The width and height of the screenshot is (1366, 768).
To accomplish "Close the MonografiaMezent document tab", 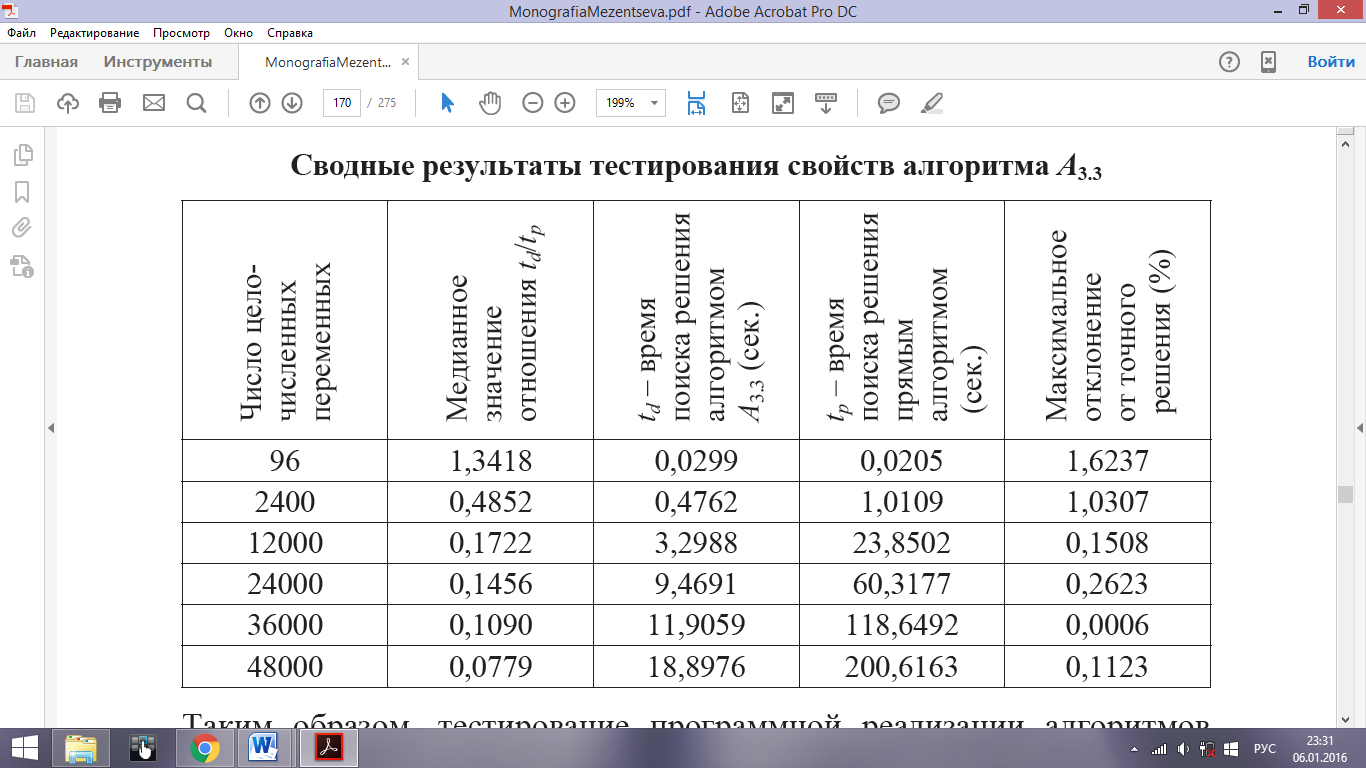I will [x=405, y=62].
